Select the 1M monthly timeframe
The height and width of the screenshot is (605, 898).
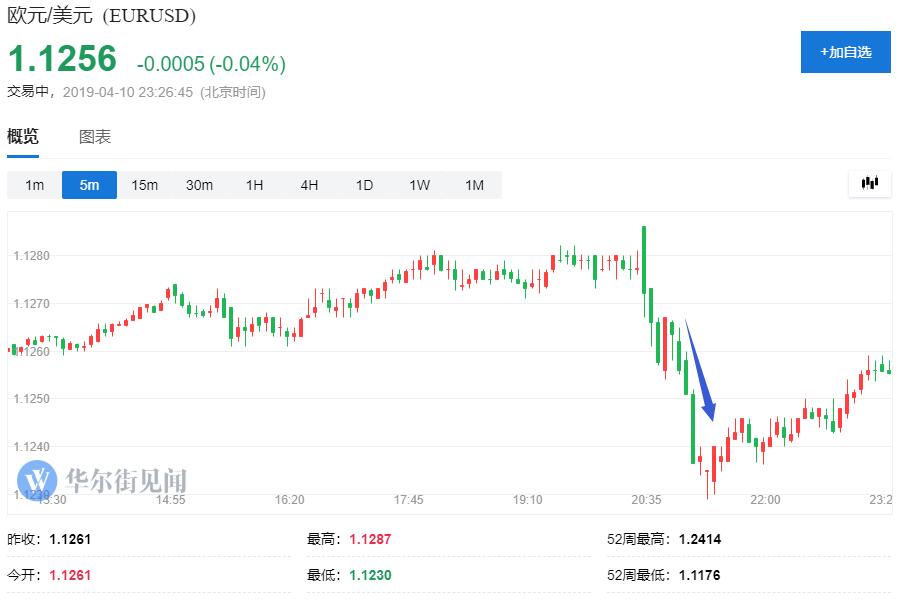click(474, 185)
